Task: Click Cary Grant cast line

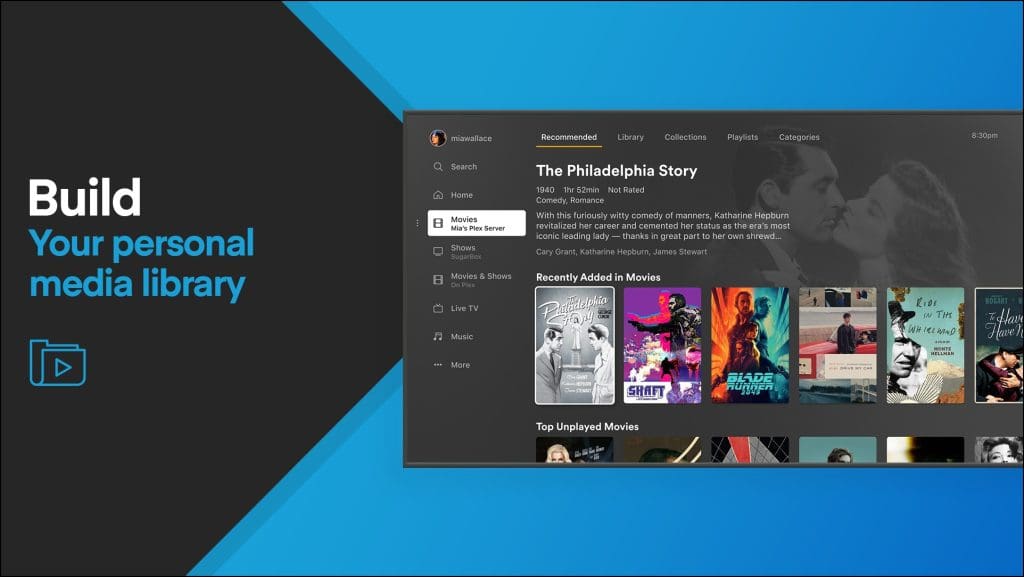Action: point(621,252)
